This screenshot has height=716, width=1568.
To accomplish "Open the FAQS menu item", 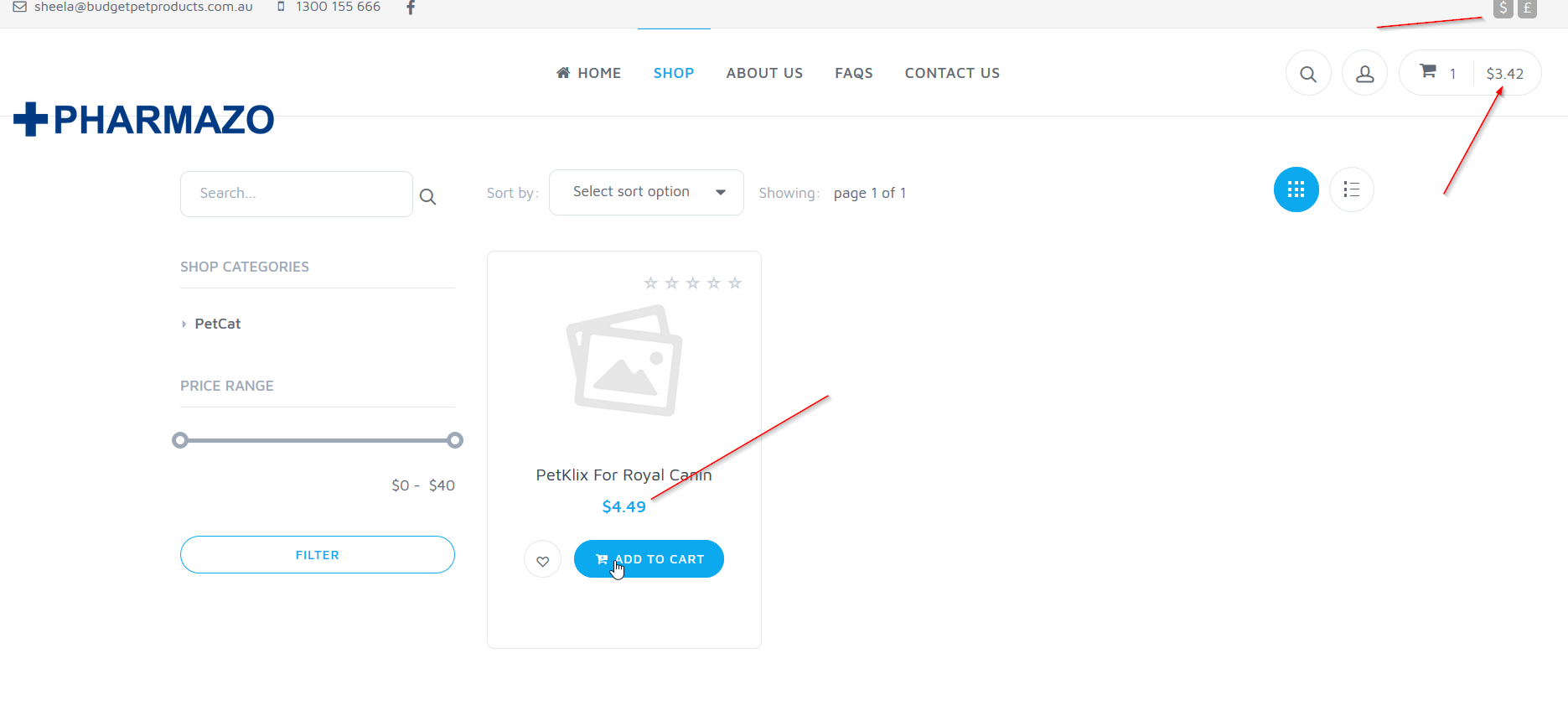I will (x=854, y=73).
